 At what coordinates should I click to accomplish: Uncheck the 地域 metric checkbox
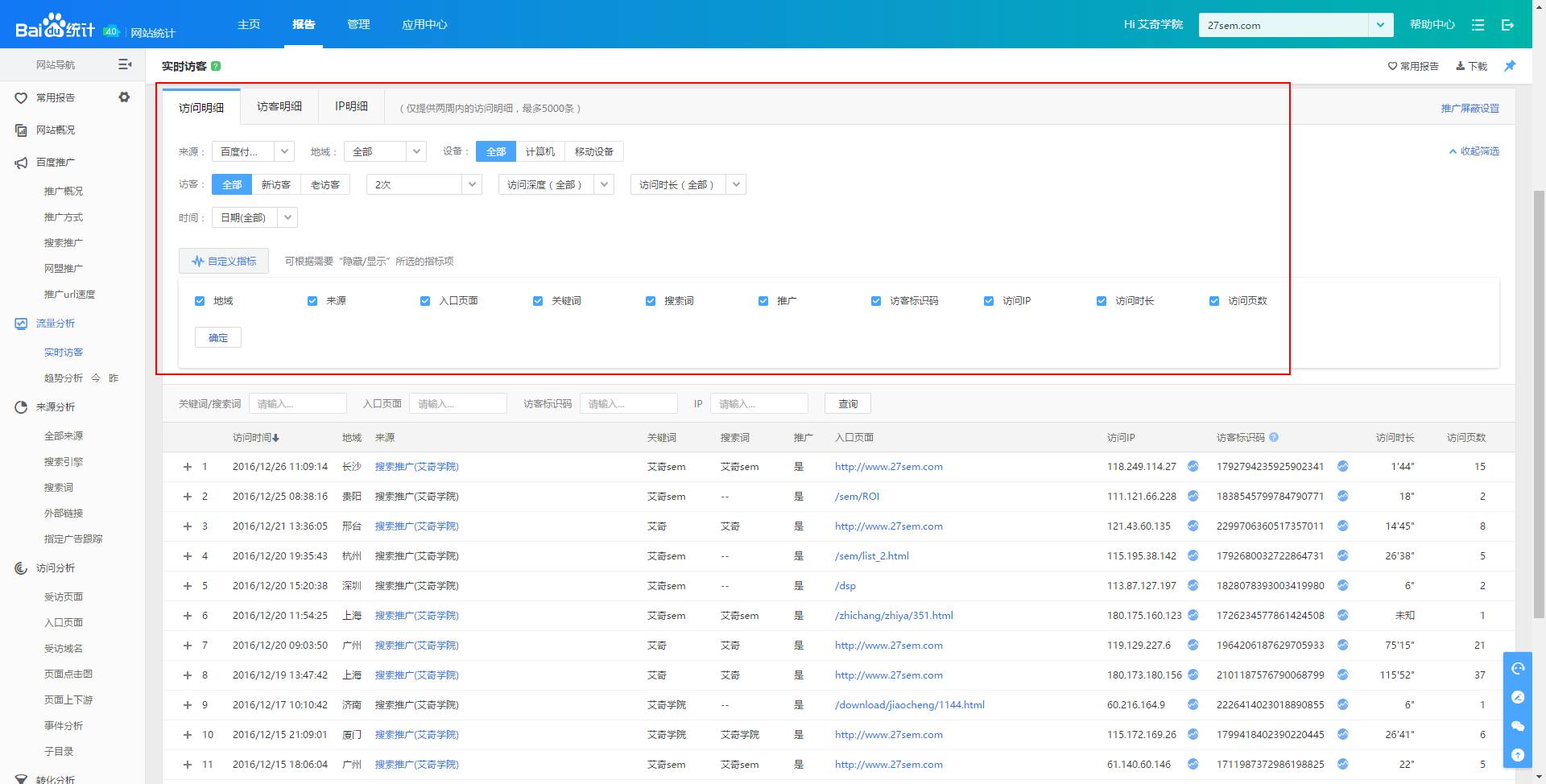coord(200,301)
